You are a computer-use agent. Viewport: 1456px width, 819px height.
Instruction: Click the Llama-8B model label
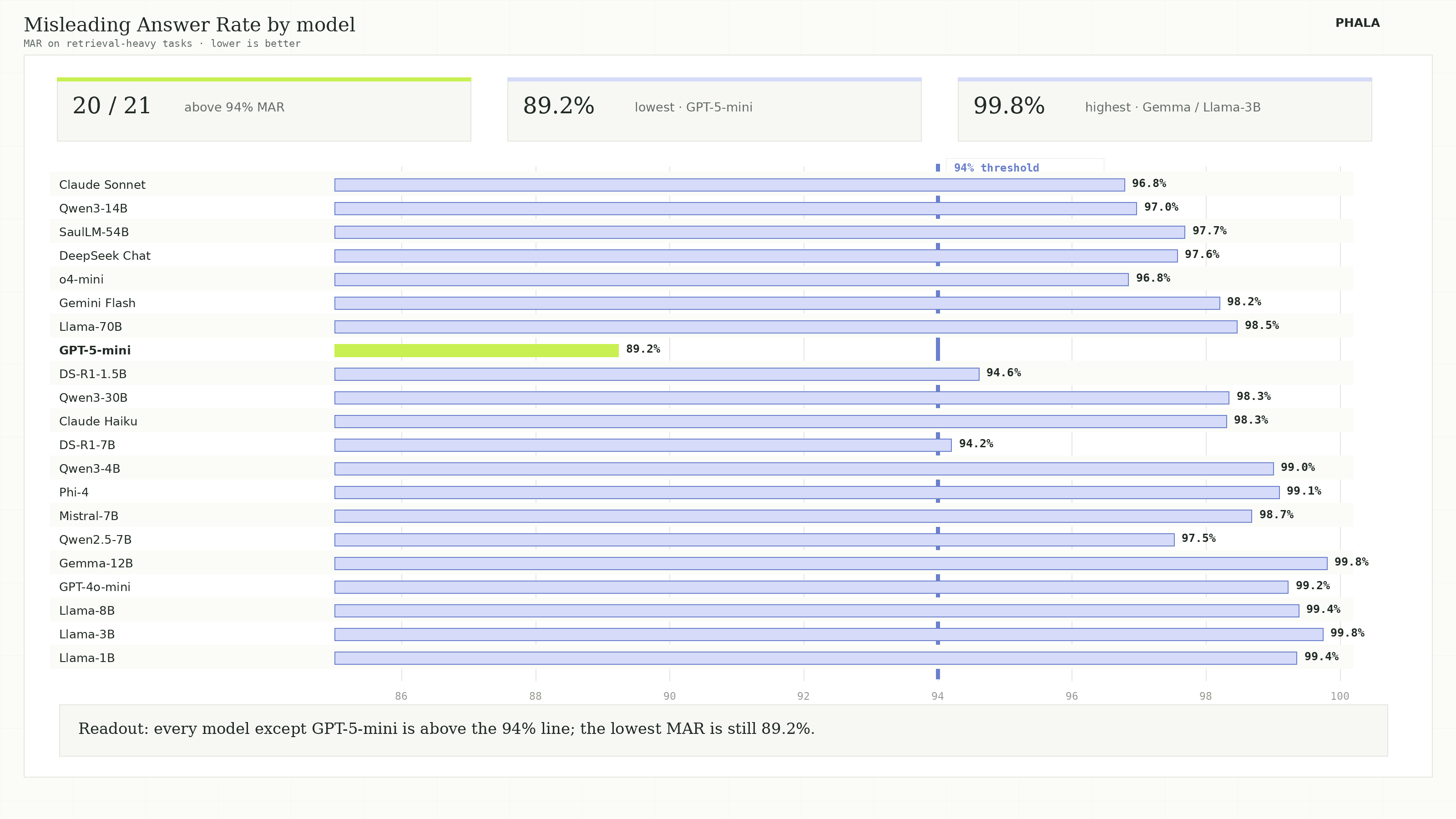coord(87,612)
